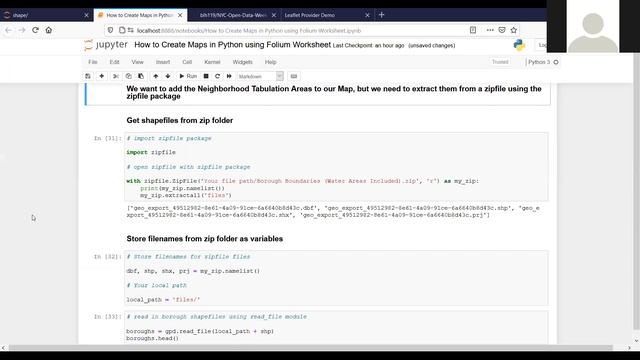Reload the page
640x360 pixels.
[36, 30]
